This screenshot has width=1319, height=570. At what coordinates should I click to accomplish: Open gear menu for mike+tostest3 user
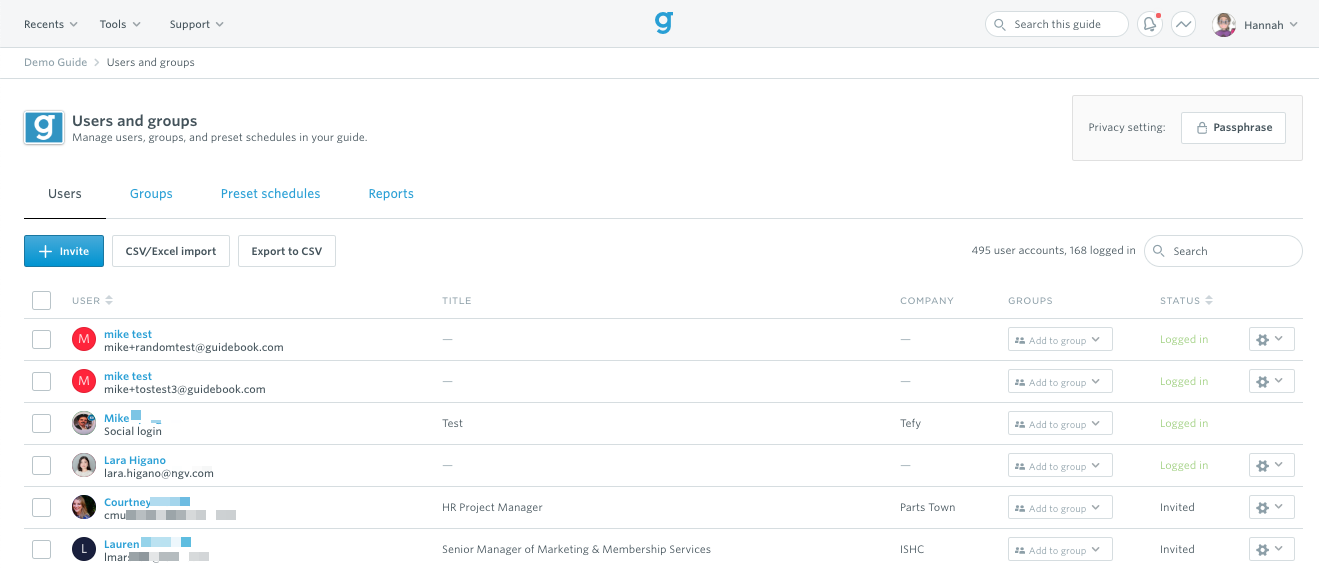pos(1272,381)
